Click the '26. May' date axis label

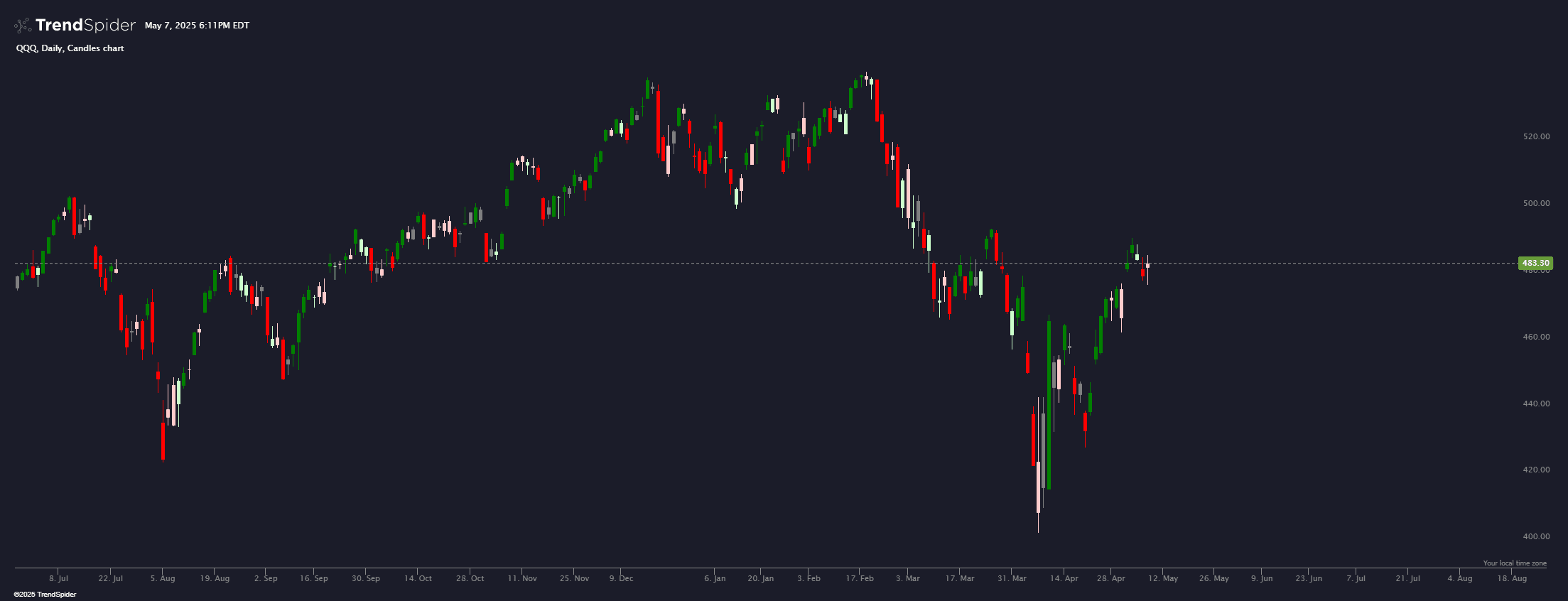point(1214,578)
